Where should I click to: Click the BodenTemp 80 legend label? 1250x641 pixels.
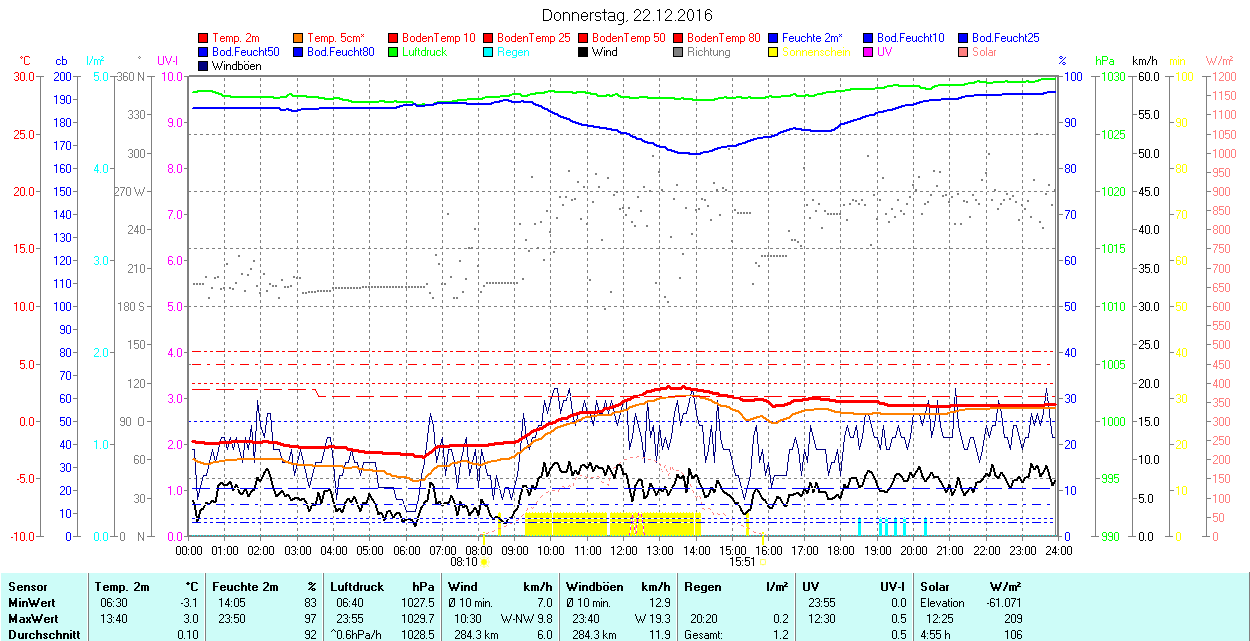click(x=723, y=38)
